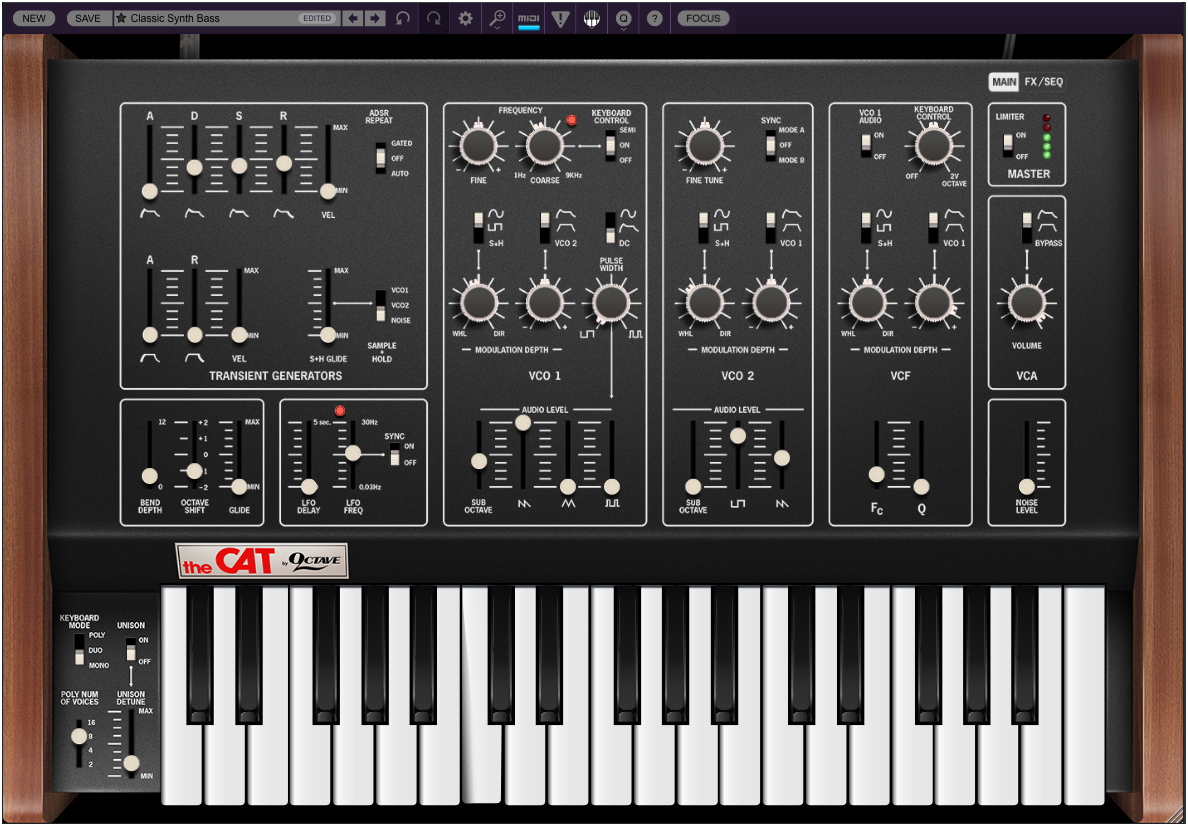Click the warning triangle panic icon
The width and height of the screenshot is (1188, 826).
[x=560, y=18]
